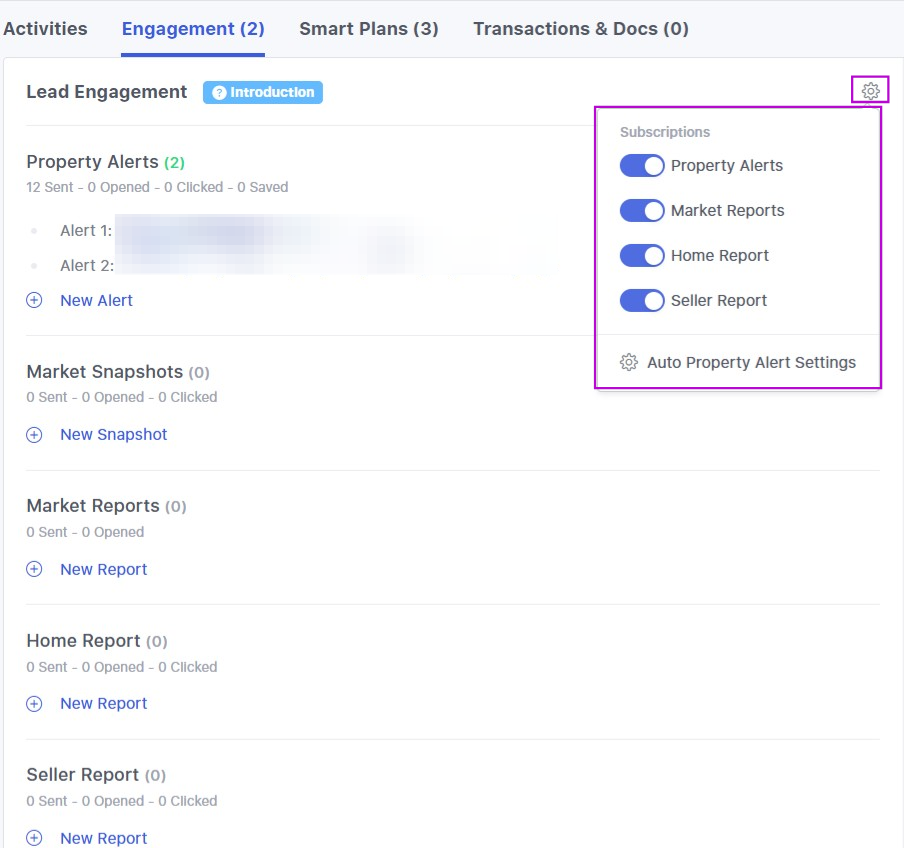Switch to the Activities tab
The height and width of the screenshot is (848, 904).
pyautogui.click(x=45, y=29)
